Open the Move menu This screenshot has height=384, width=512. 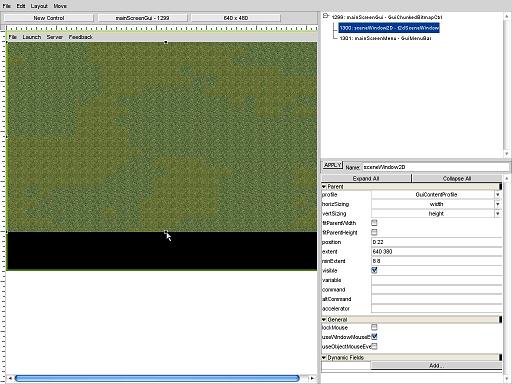pyautogui.click(x=60, y=6)
